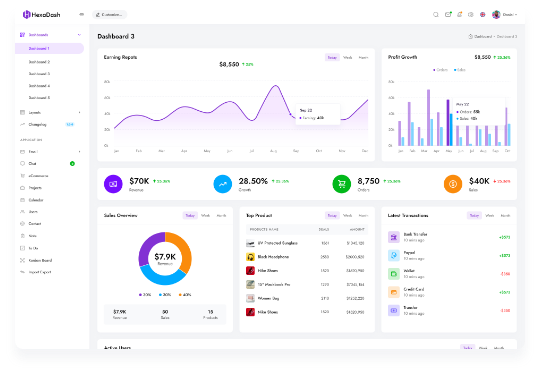Click the Paypal transaction icon
This screenshot has width=540, height=374.
pyautogui.click(x=394, y=256)
